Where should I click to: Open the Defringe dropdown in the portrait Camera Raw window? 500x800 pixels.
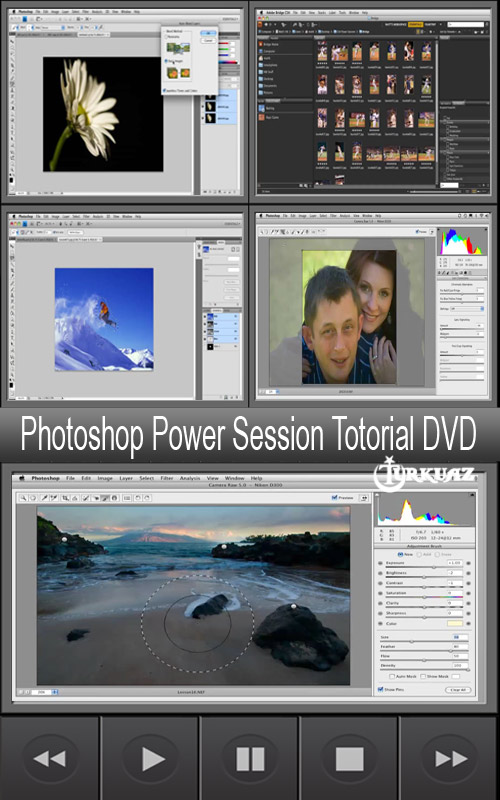[467, 309]
